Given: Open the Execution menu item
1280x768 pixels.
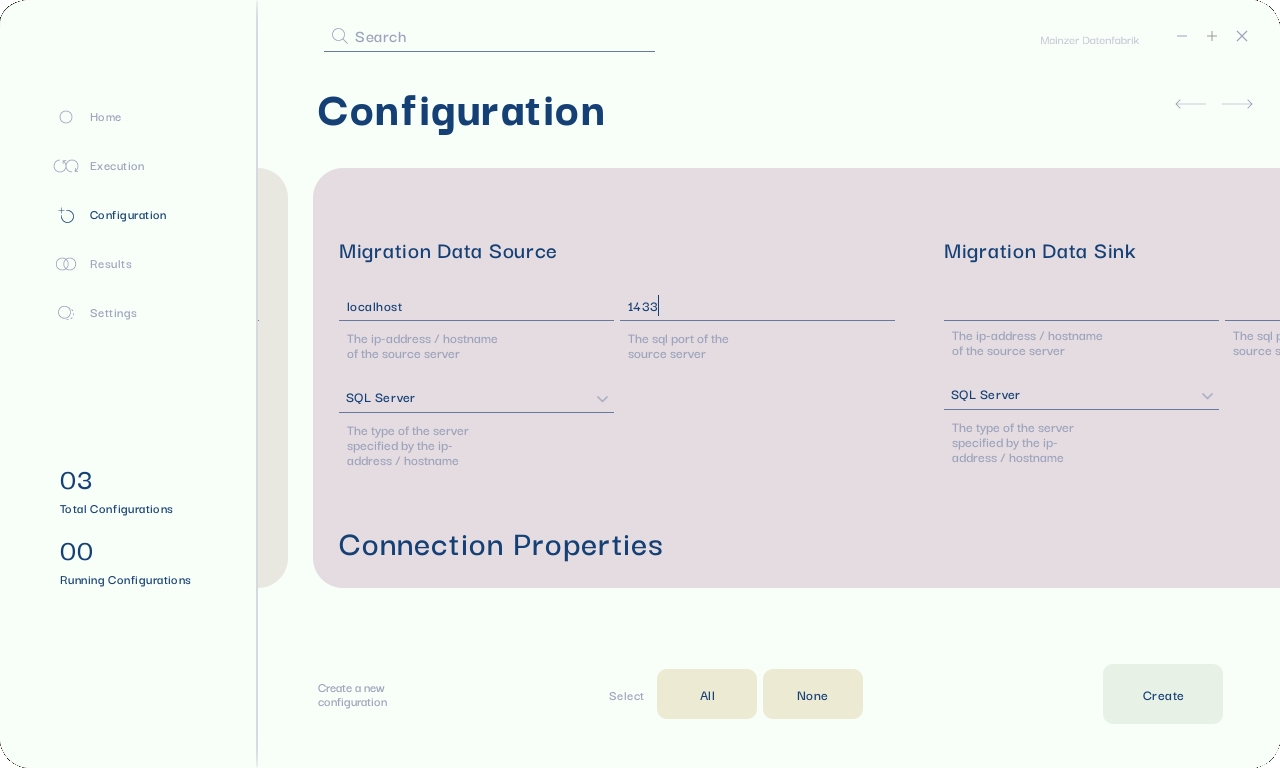Looking at the screenshot, I should [117, 166].
